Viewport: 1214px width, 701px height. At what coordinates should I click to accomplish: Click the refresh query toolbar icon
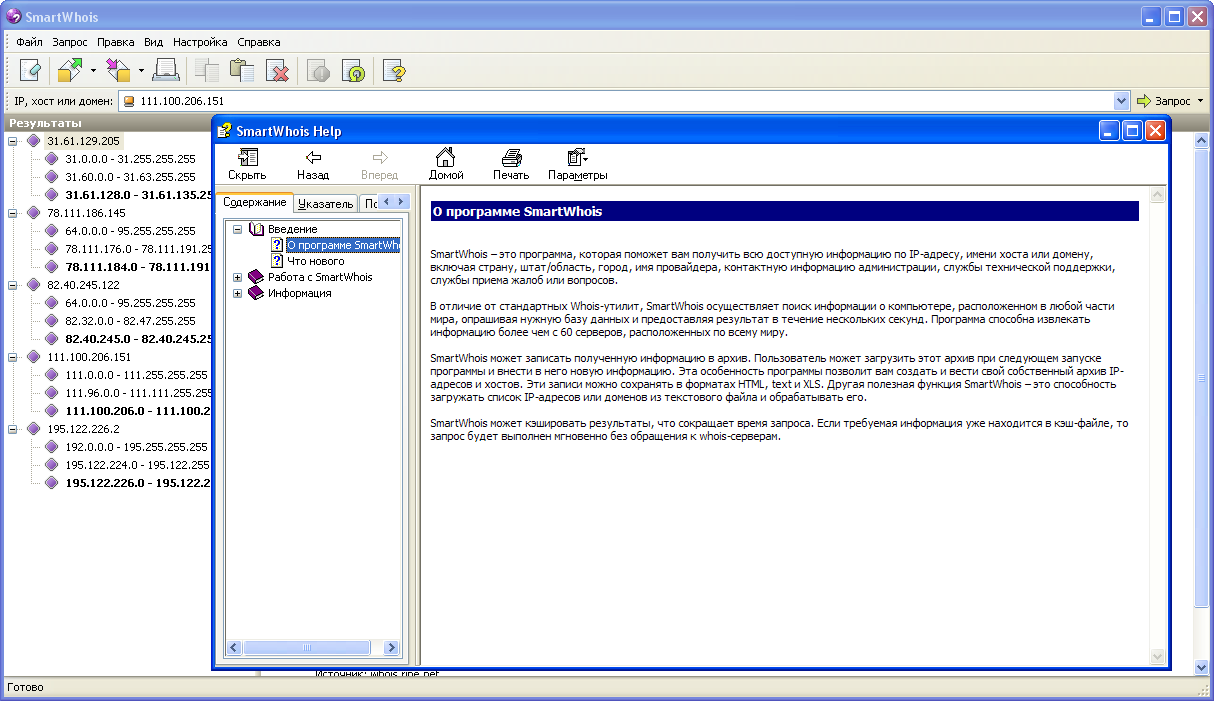(x=353, y=70)
